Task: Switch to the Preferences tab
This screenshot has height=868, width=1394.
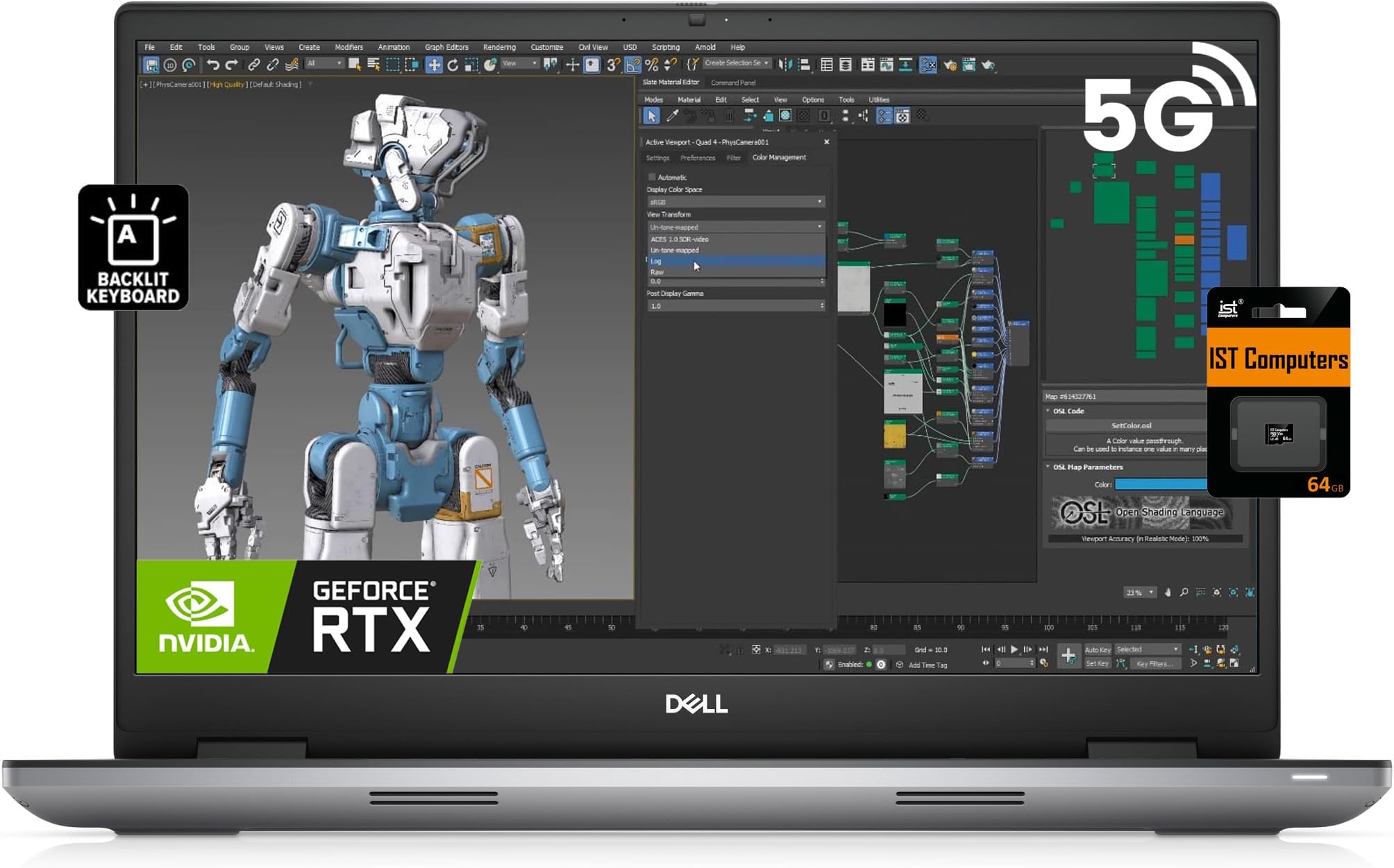Action: (x=697, y=158)
